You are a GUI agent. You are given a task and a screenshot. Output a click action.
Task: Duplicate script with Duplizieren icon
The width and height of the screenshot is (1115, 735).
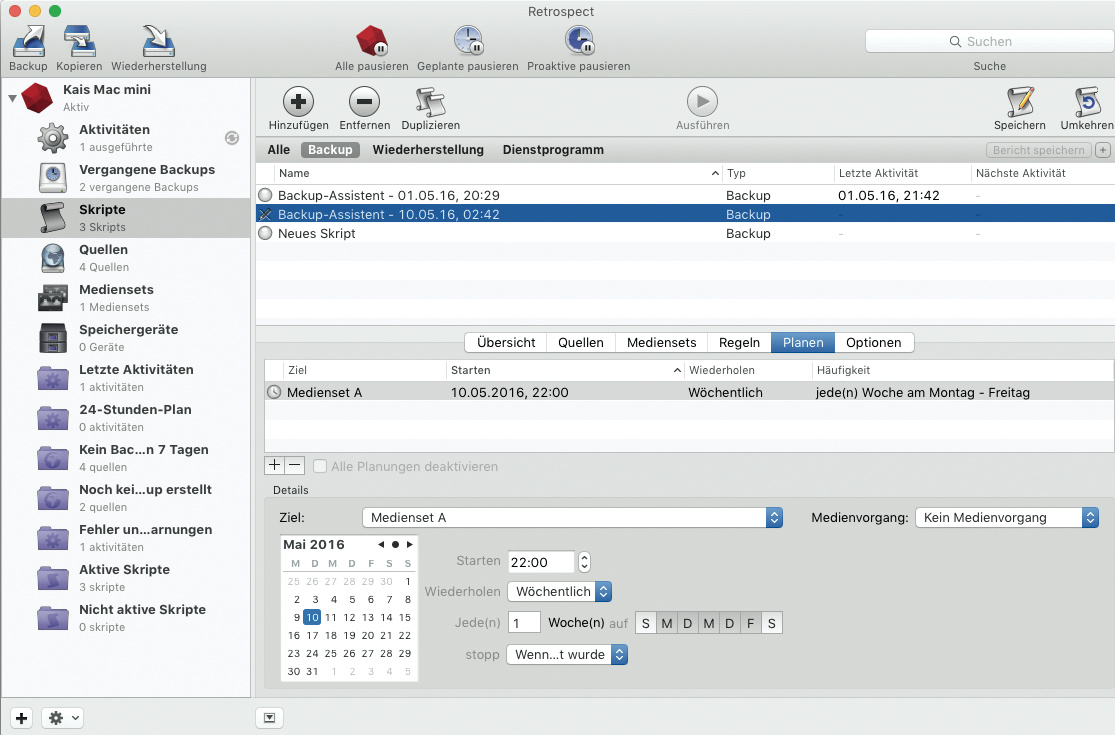430,102
